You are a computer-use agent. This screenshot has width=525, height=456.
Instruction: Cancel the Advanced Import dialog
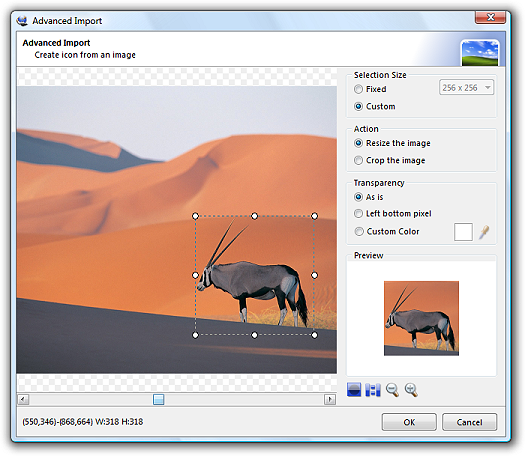coord(469,422)
